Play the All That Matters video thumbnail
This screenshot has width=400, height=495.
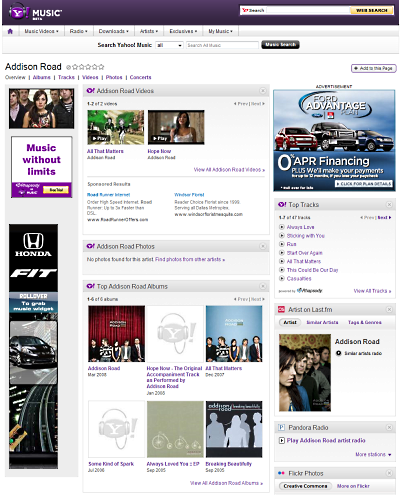click(116, 127)
